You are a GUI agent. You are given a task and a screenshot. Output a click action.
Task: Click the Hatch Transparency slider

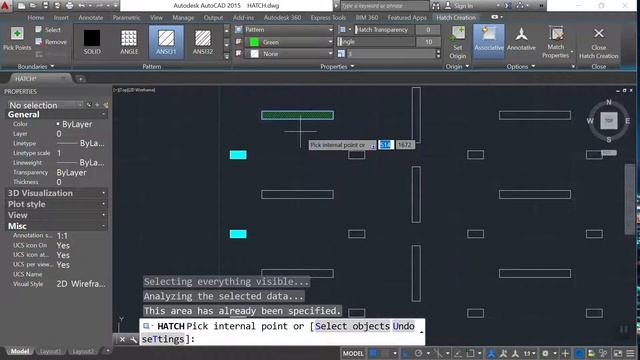pyautogui.click(x=384, y=30)
